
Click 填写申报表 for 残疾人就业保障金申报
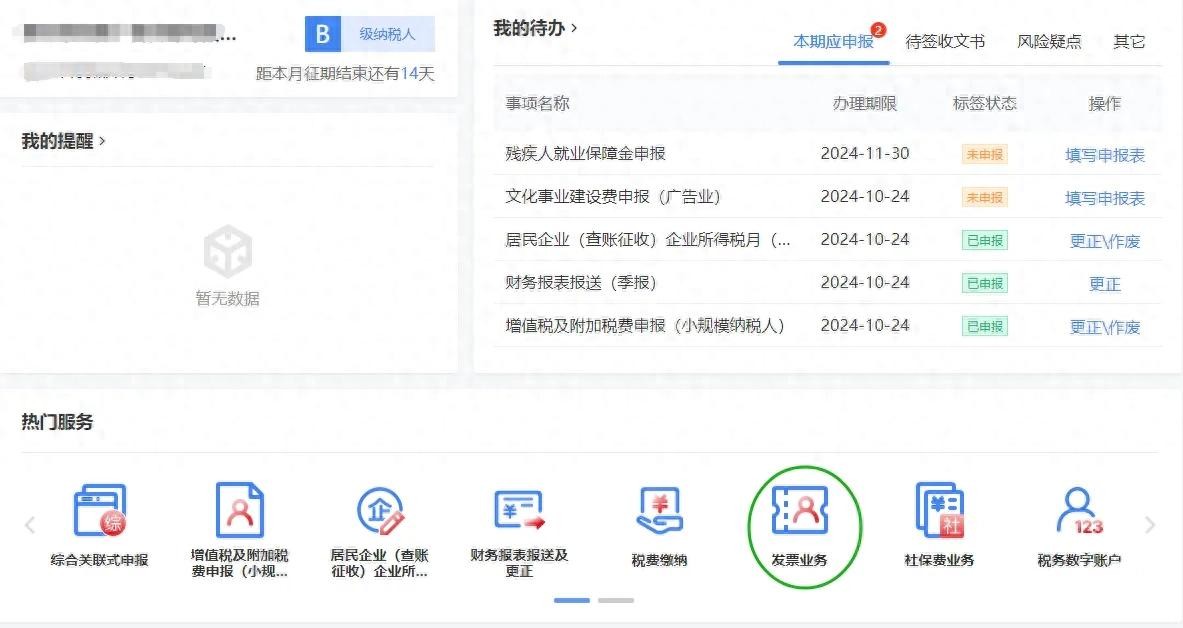[1105, 155]
